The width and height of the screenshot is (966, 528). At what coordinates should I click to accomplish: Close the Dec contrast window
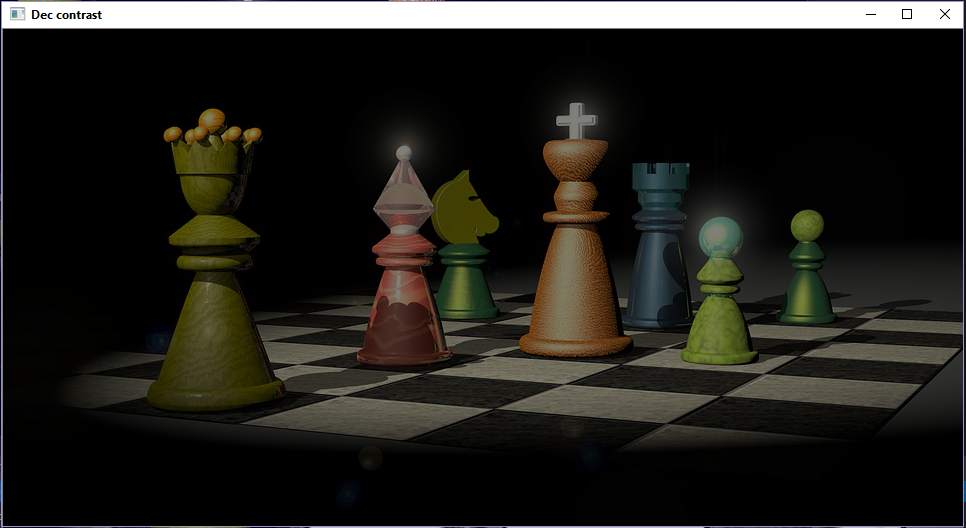click(944, 14)
